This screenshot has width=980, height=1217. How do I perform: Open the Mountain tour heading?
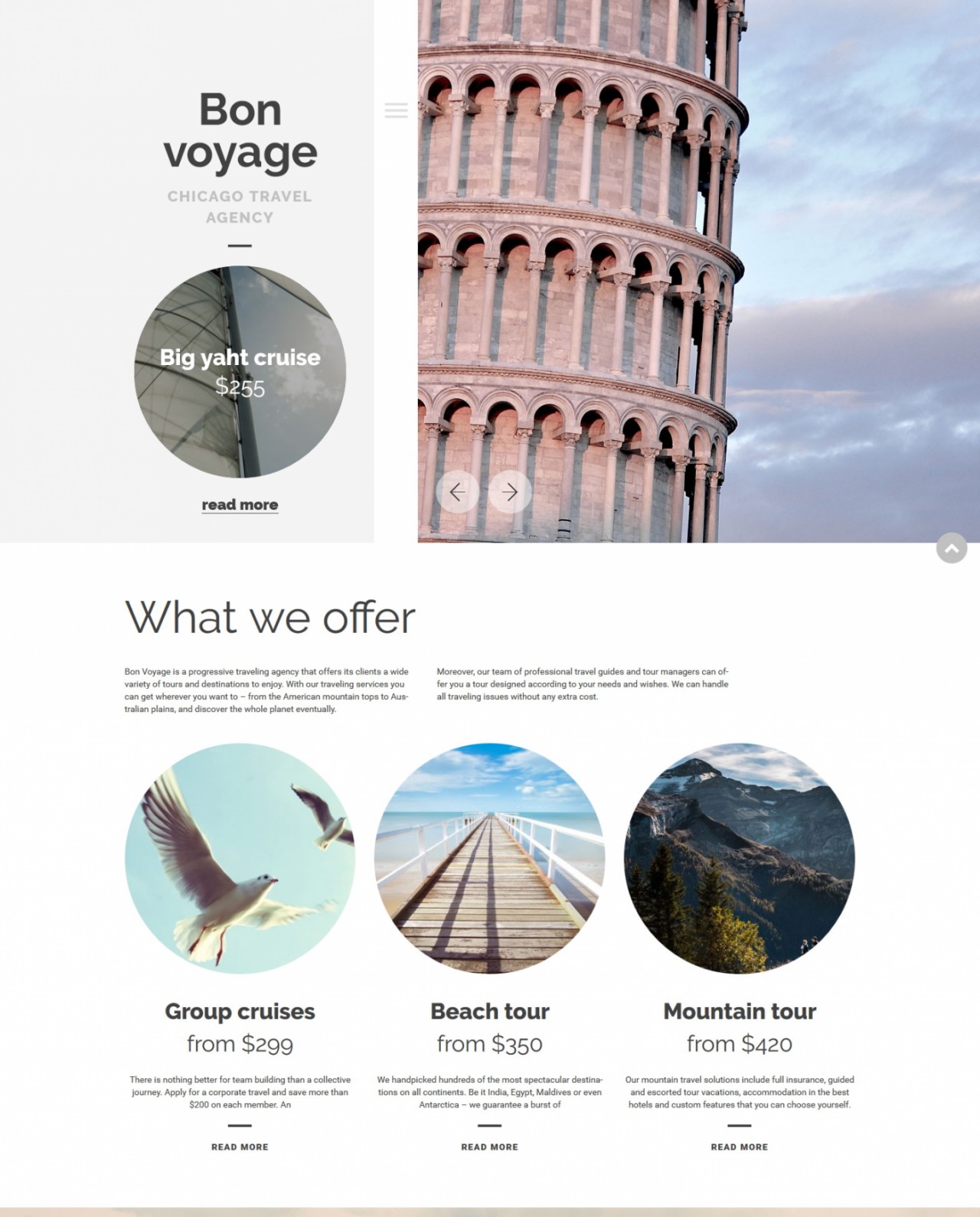[740, 1011]
